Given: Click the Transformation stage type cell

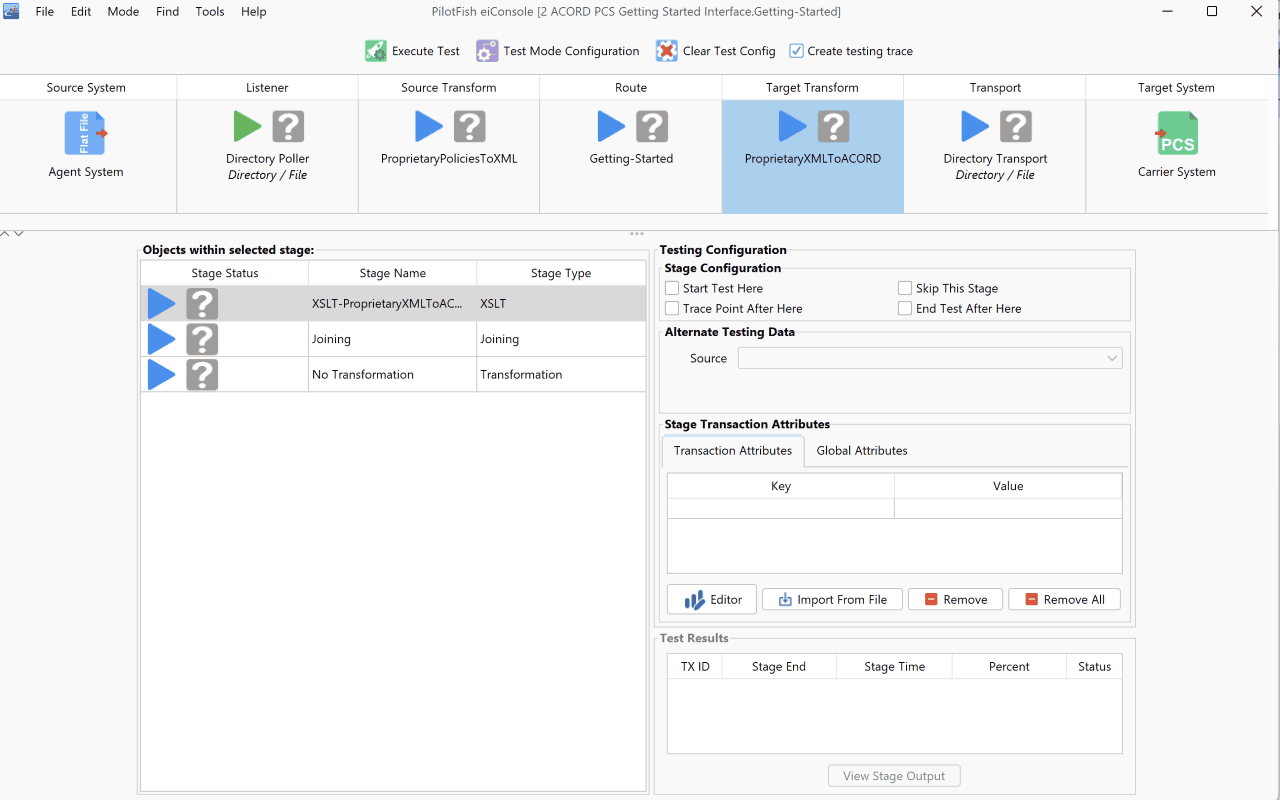Looking at the screenshot, I should point(561,375).
